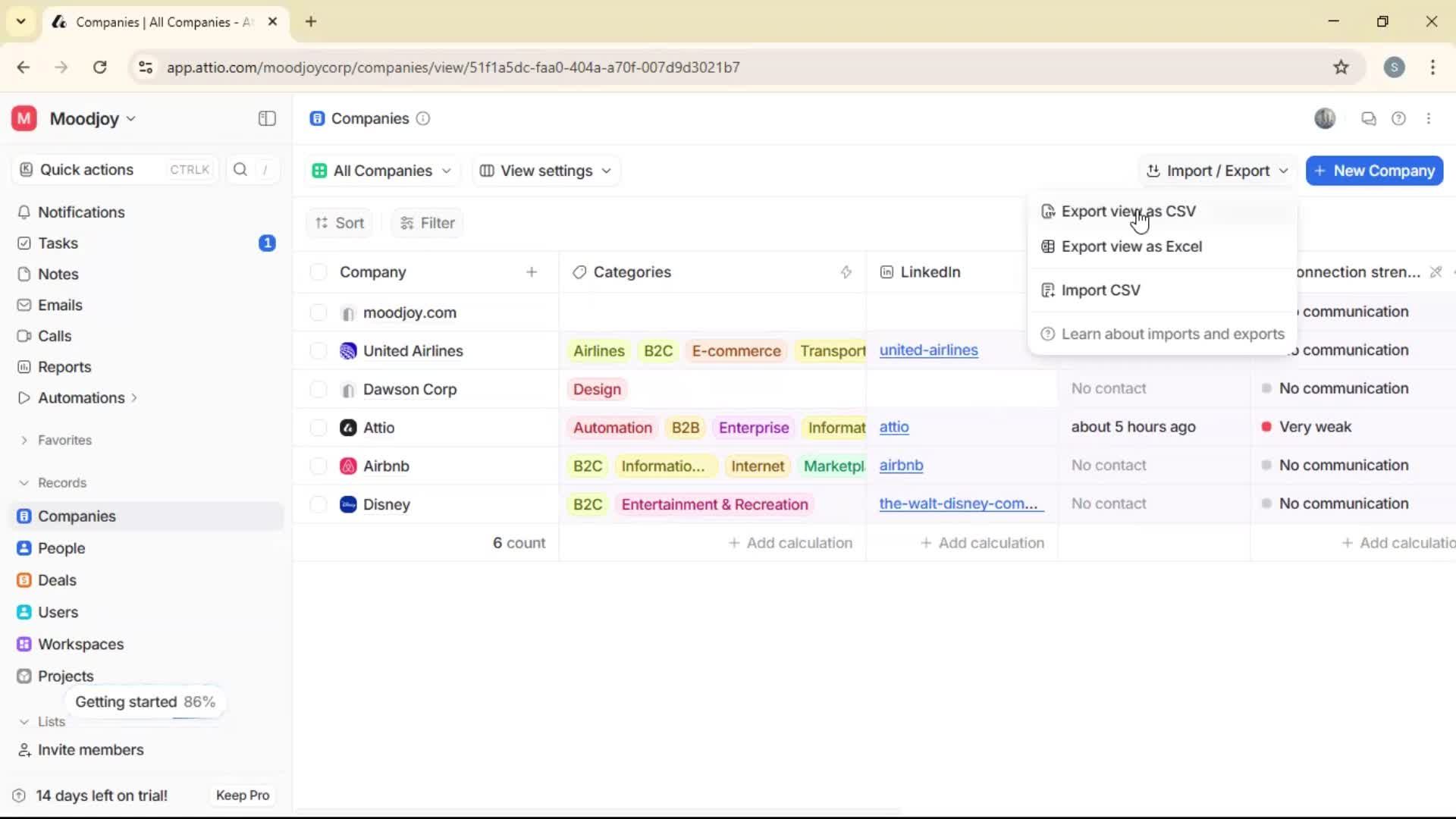Open the comments icon in header
Screen dimensions: 1456x819
pos(1368,118)
